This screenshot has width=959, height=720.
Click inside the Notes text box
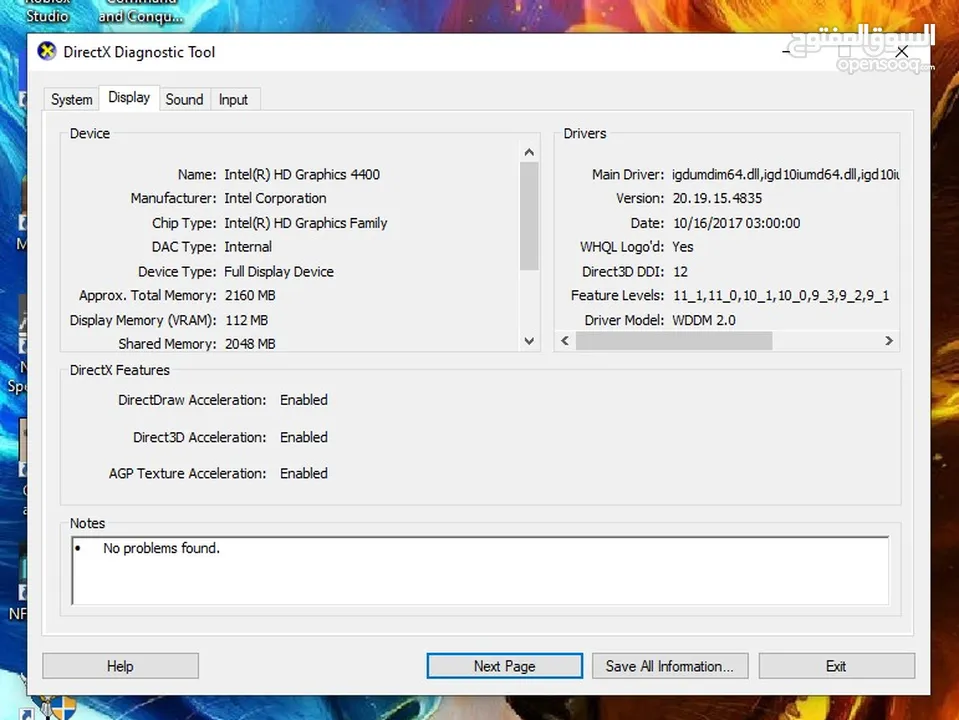tap(480, 571)
